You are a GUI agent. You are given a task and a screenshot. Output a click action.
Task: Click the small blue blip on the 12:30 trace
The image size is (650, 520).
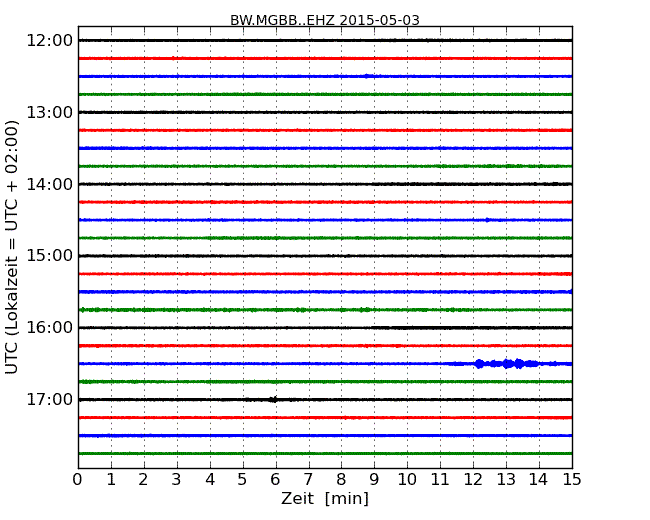[367, 76]
